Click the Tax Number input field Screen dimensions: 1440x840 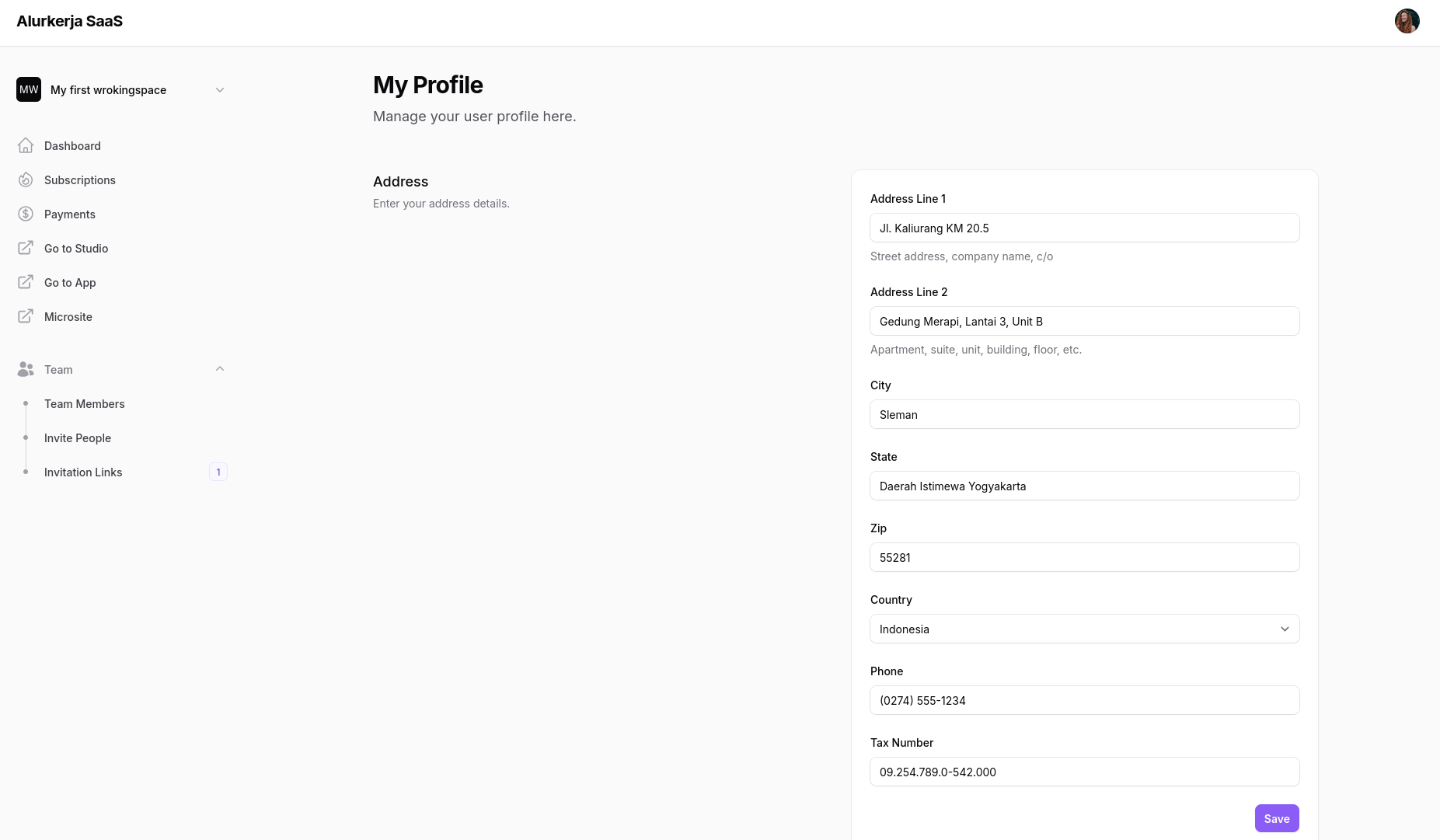click(1084, 772)
